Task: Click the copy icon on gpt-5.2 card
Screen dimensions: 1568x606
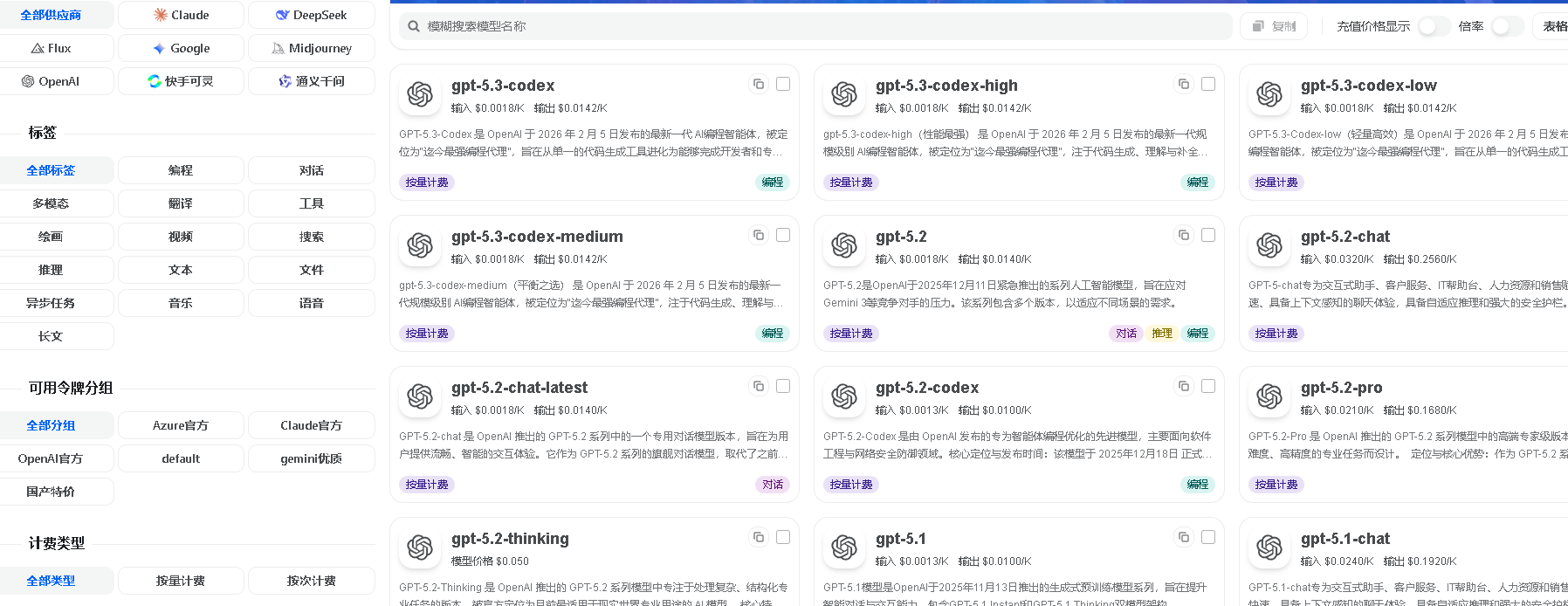Action: click(1184, 235)
